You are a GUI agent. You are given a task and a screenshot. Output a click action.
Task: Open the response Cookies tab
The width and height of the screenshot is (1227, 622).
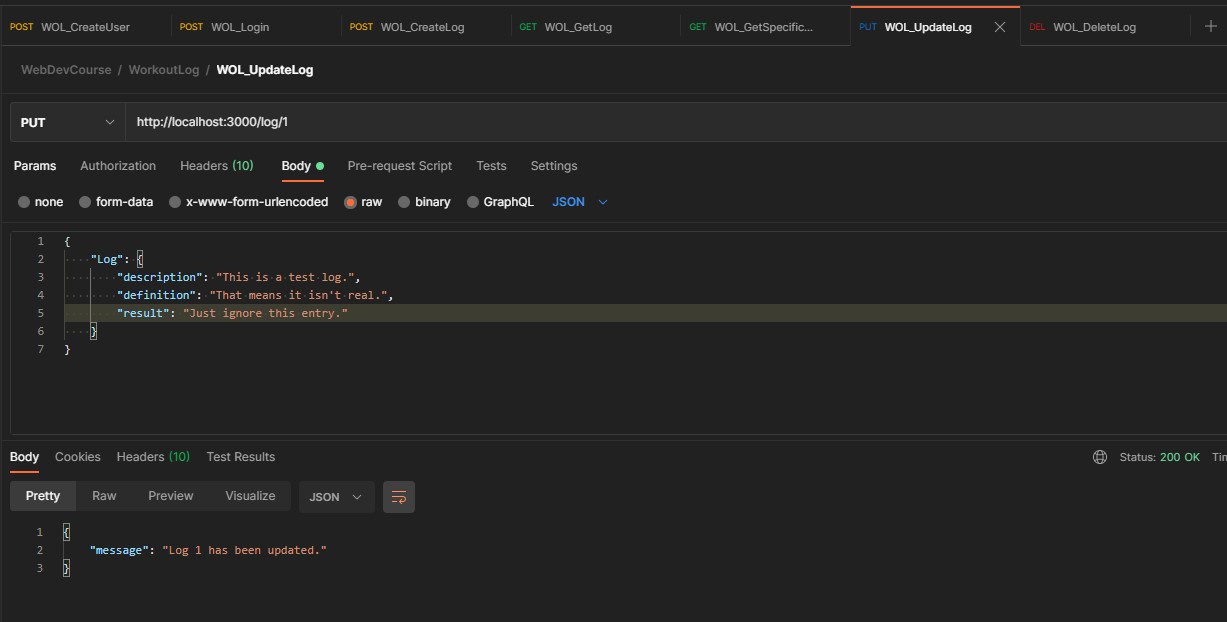pyautogui.click(x=78, y=457)
